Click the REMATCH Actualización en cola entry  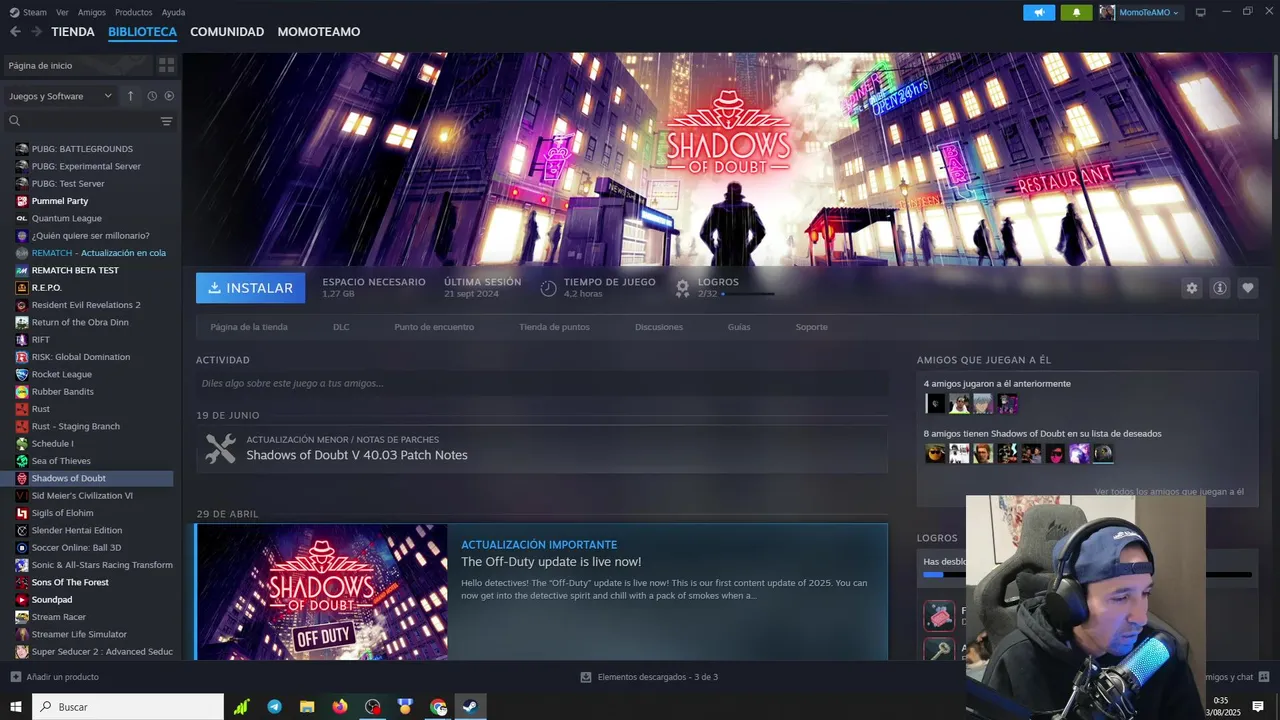click(x=99, y=253)
